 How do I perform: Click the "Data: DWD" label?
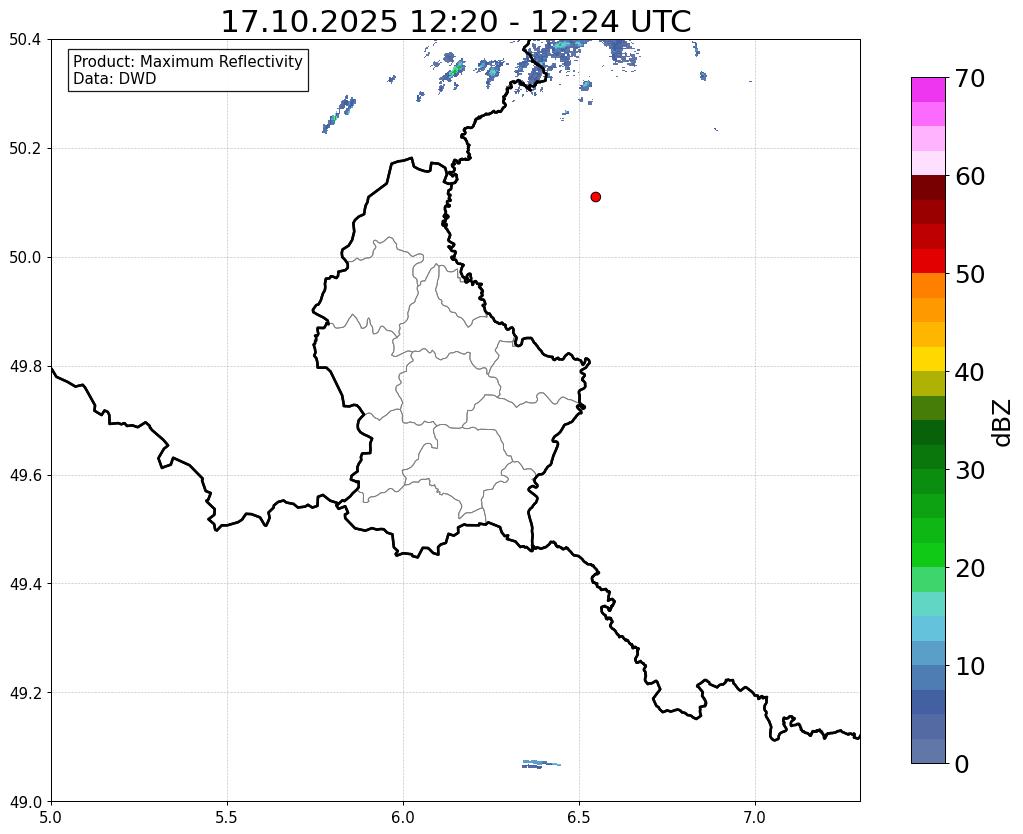[x=115, y=79]
